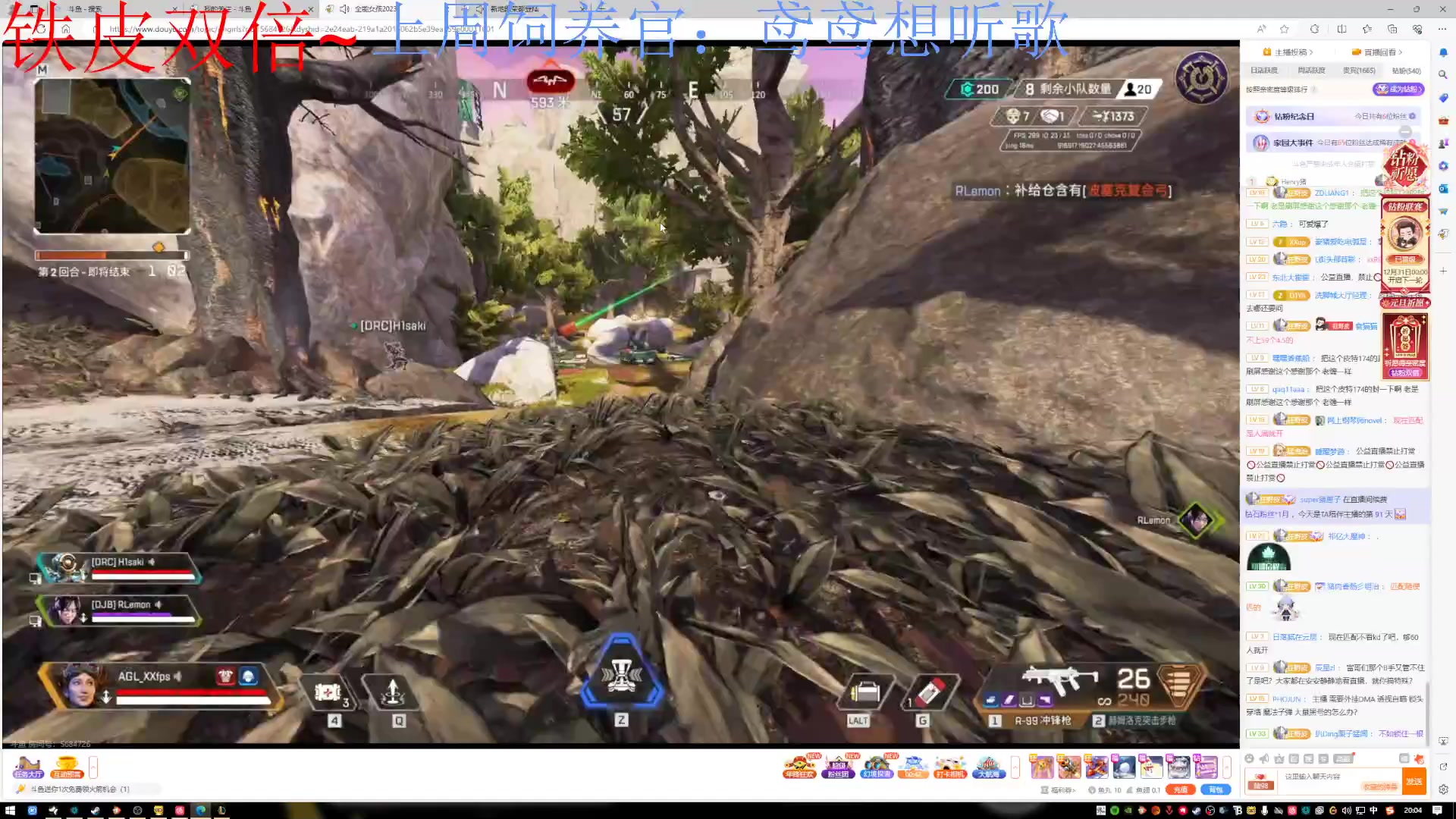Open the 主播投稿 link
The image size is (1456, 819).
pyautogui.click(x=1288, y=52)
